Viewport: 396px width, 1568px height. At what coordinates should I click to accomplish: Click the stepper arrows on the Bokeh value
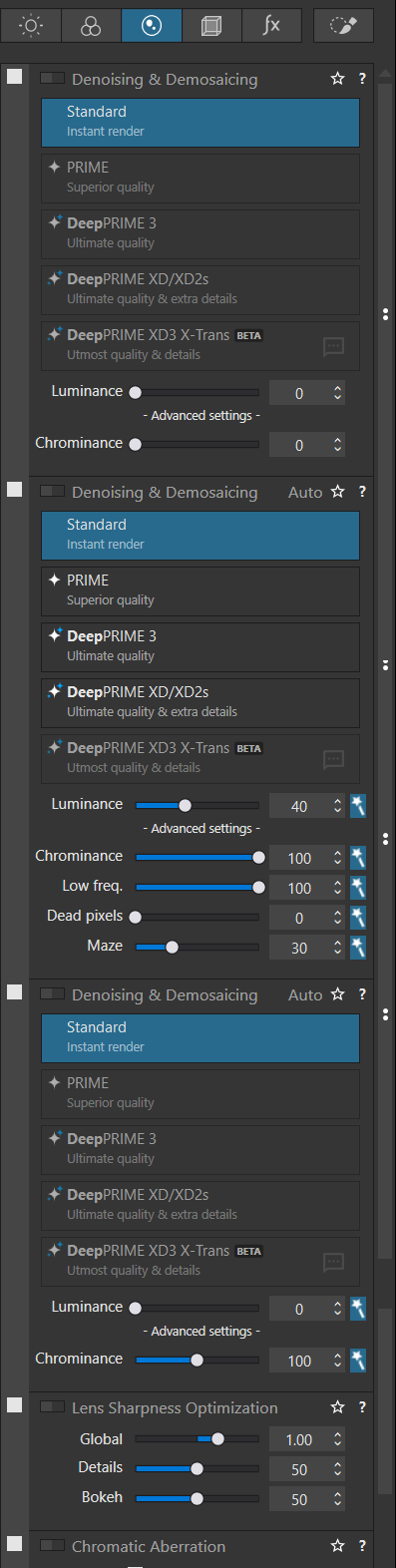[x=338, y=1498]
